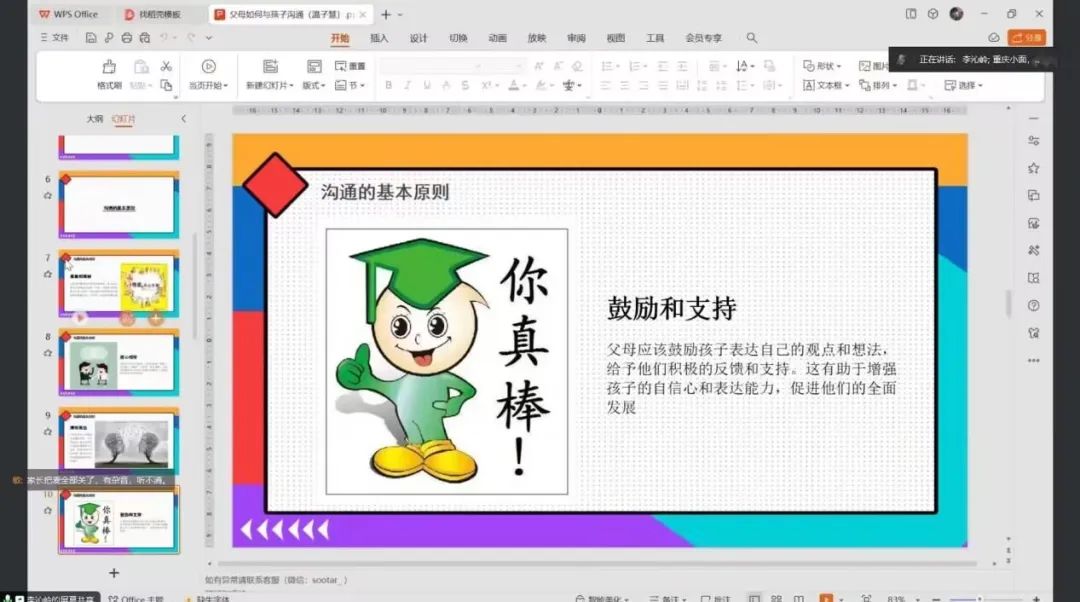Image resolution: width=1080 pixels, height=602 pixels.
Task: Click the Cut scissors icon
Action: [166, 66]
